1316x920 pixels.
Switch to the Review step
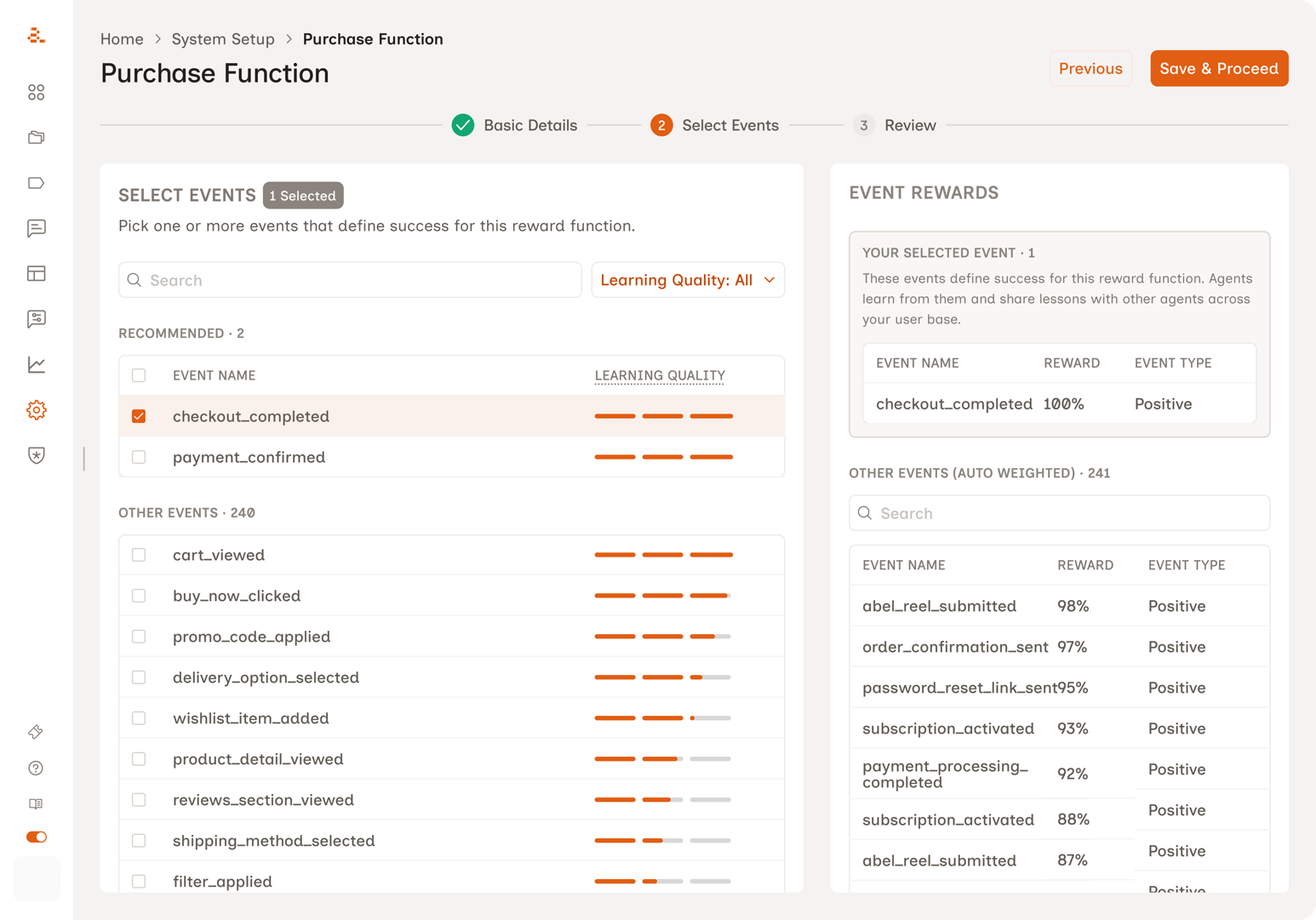click(x=894, y=125)
